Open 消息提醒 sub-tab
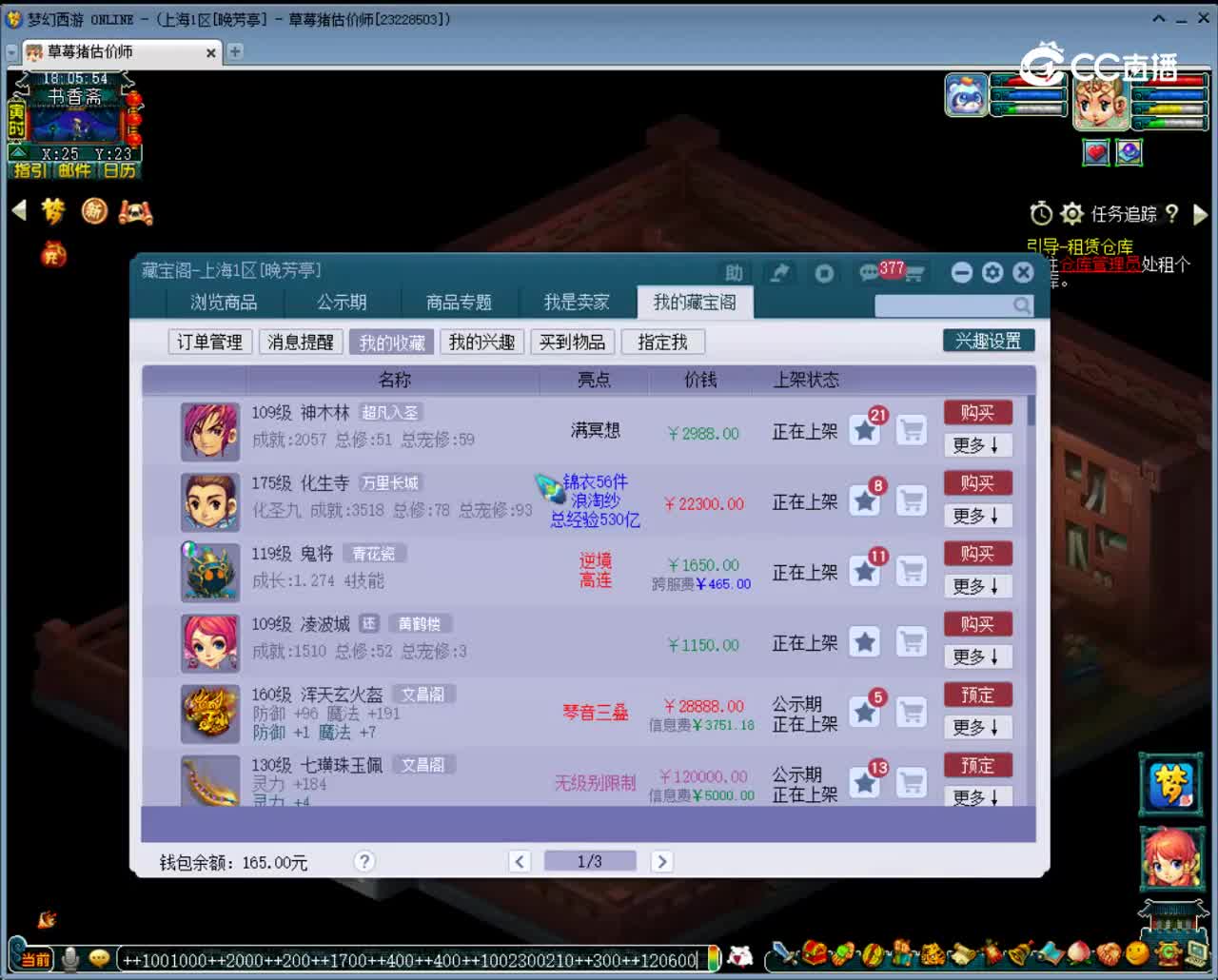 coord(300,342)
